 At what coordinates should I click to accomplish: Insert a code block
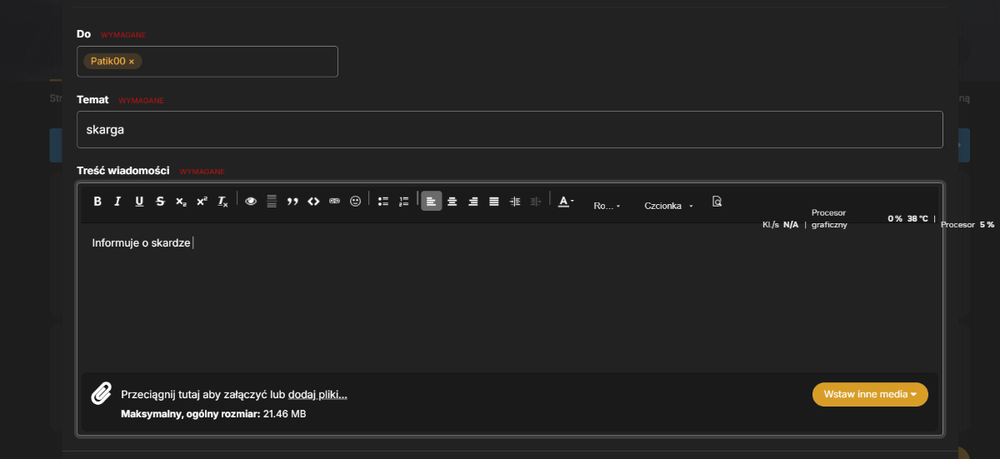pos(313,201)
